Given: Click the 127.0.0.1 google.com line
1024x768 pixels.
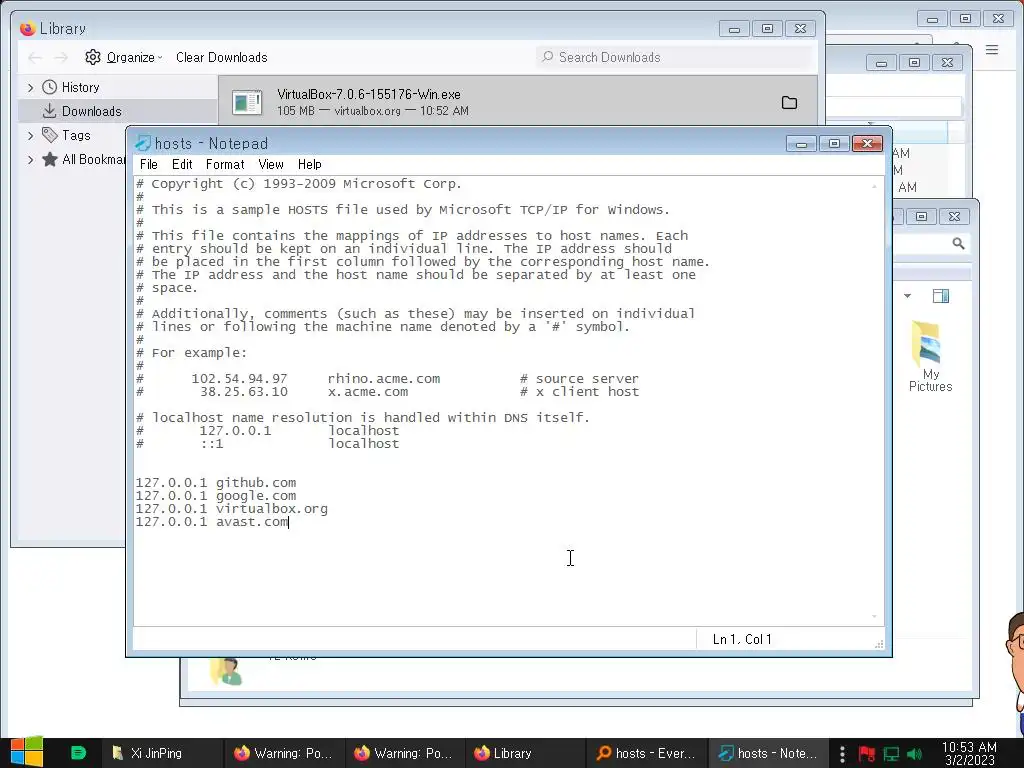Looking at the screenshot, I should click(216, 496).
